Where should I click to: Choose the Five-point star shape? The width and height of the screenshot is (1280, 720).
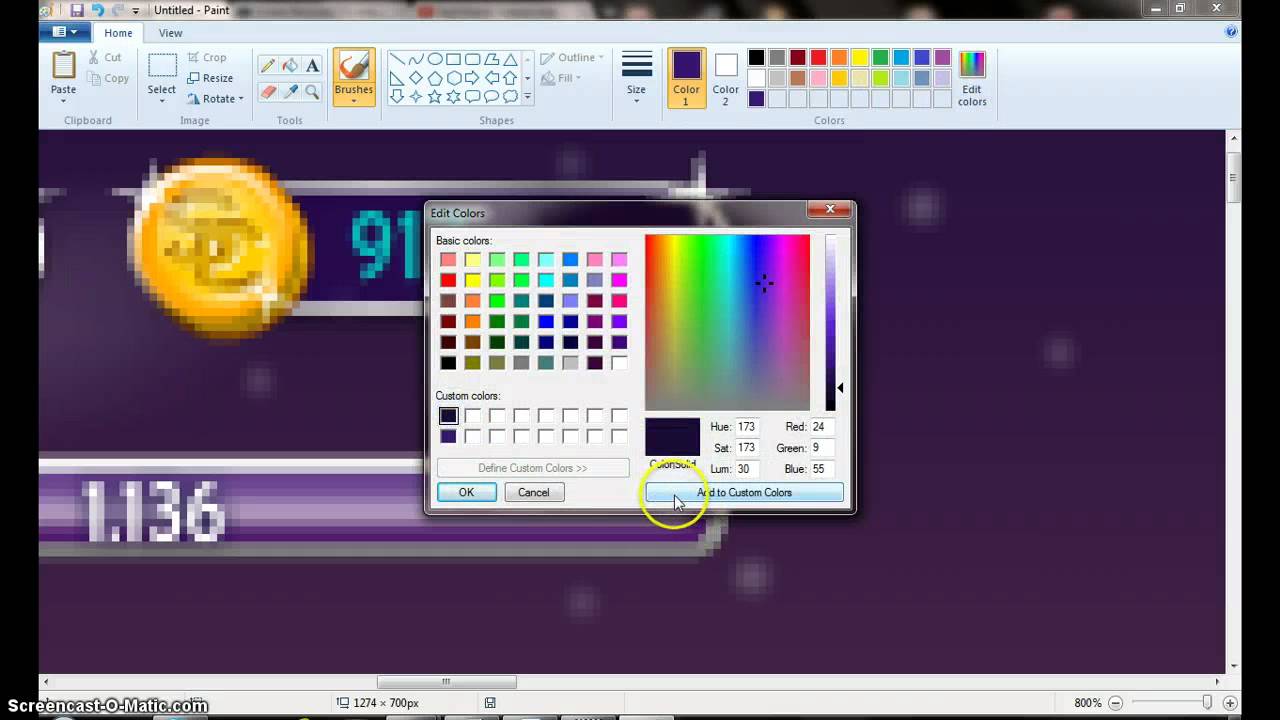[435, 97]
